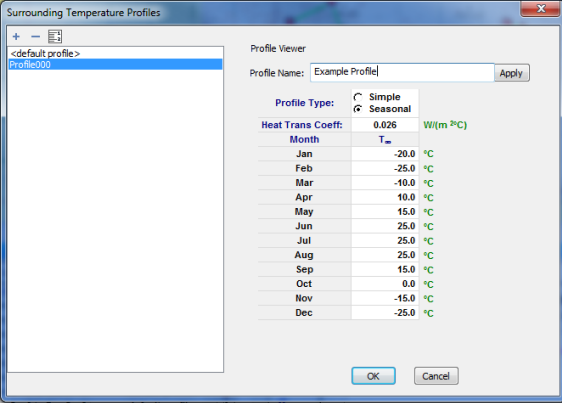Click the Profile Viewer heading
The image size is (562, 403).
point(278,48)
